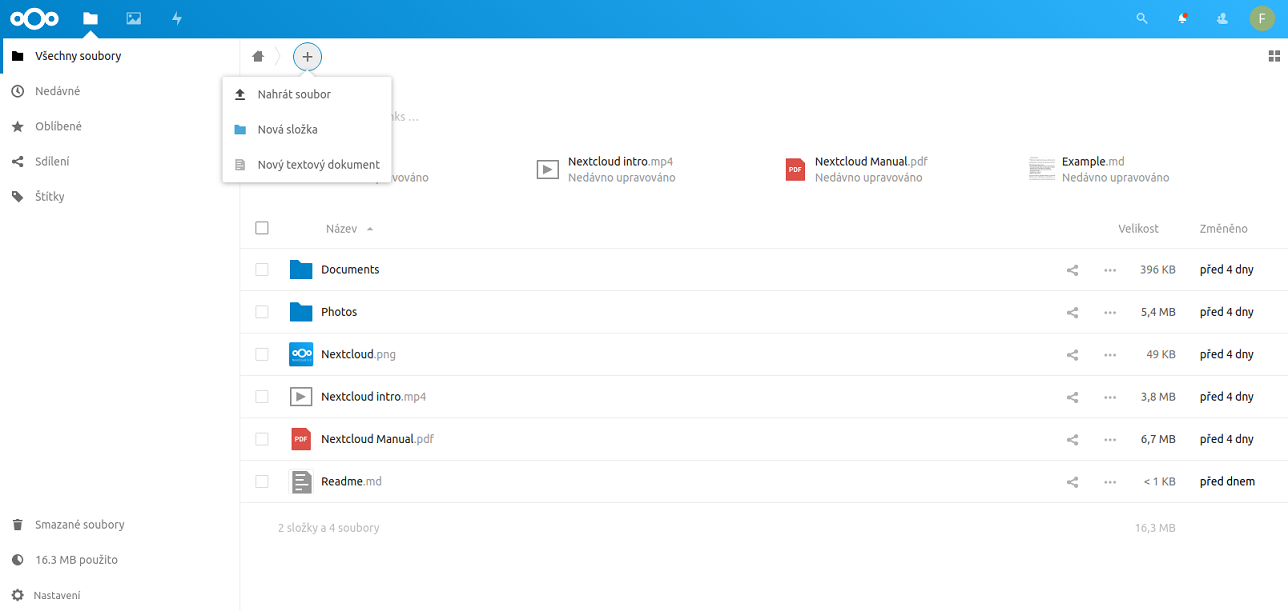The image size is (1288, 611).
Task: Open the user avatar menu
Action: tap(1261, 18)
